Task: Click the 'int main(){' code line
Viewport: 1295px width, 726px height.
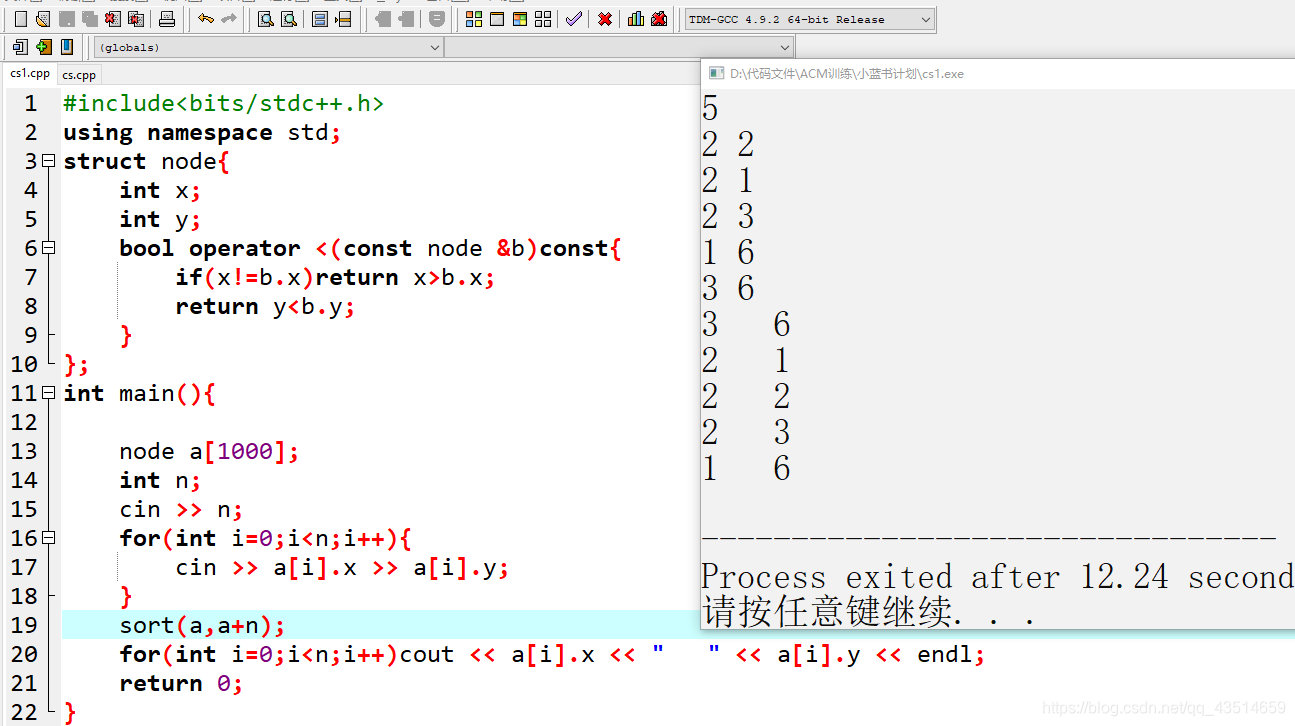Action: [139, 394]
